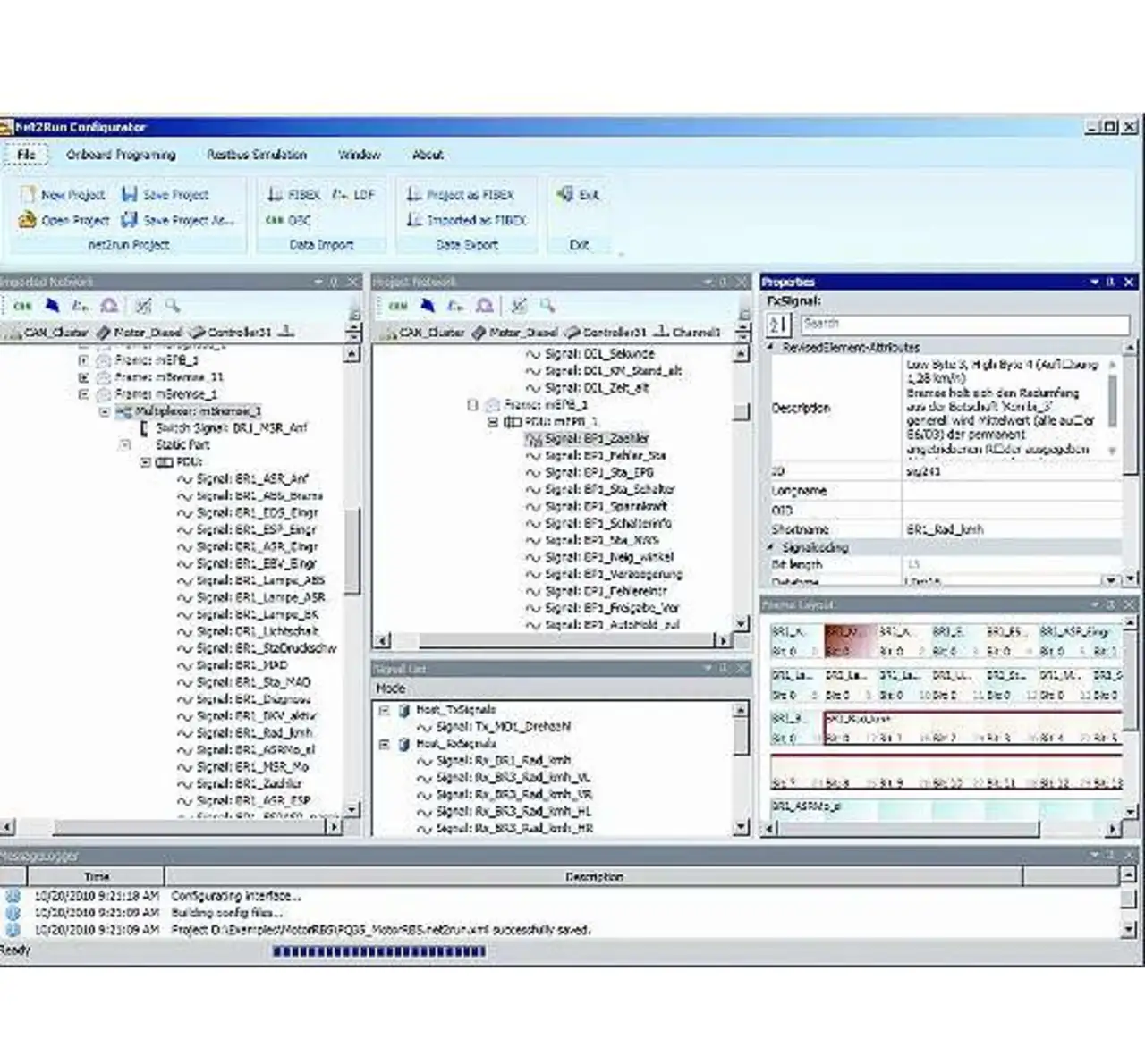
Task: Import data using the LDF button
Action: pos(354,194)
